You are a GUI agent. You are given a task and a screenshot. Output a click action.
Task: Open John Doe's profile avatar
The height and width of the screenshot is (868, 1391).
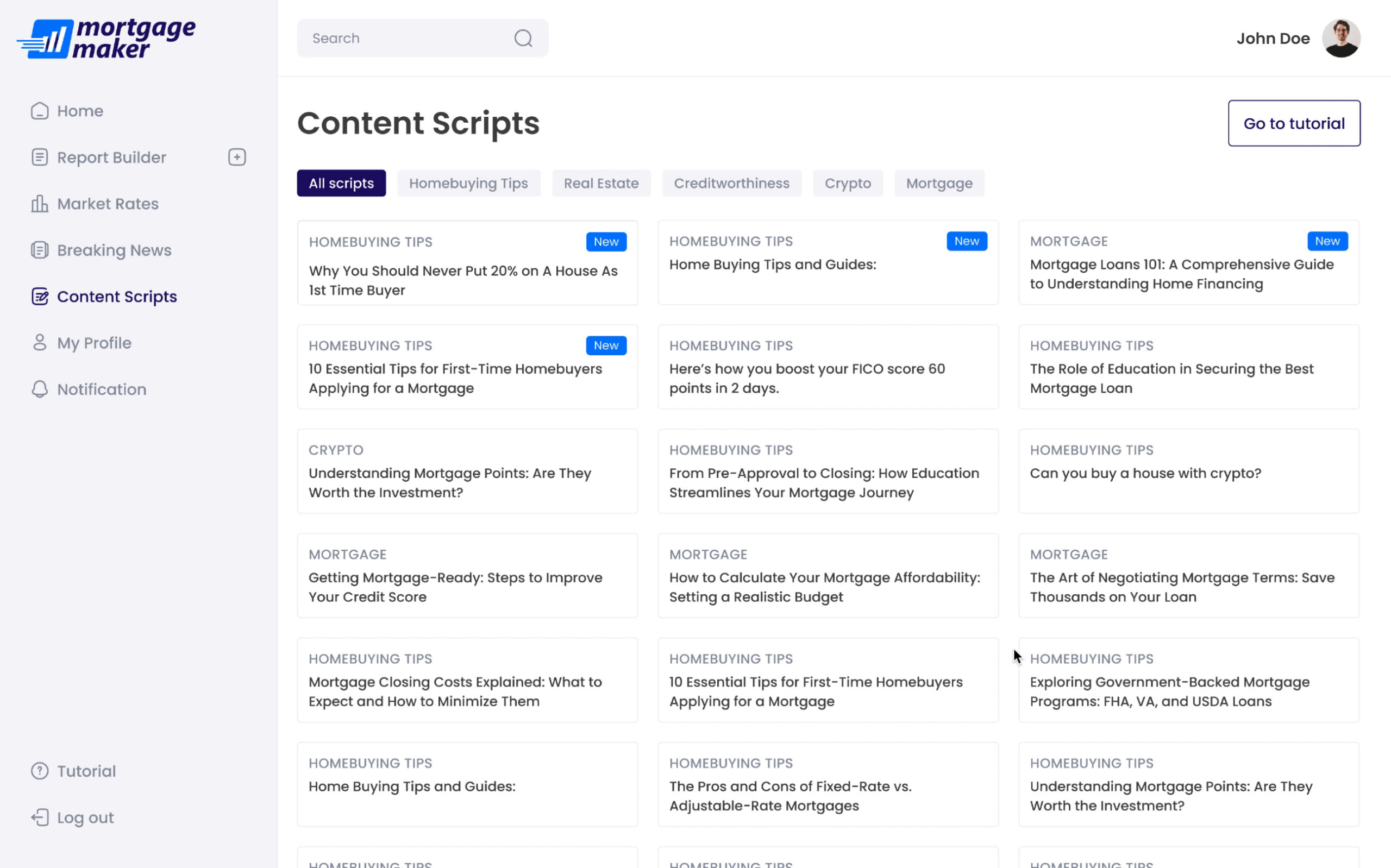click(1340, 39)
